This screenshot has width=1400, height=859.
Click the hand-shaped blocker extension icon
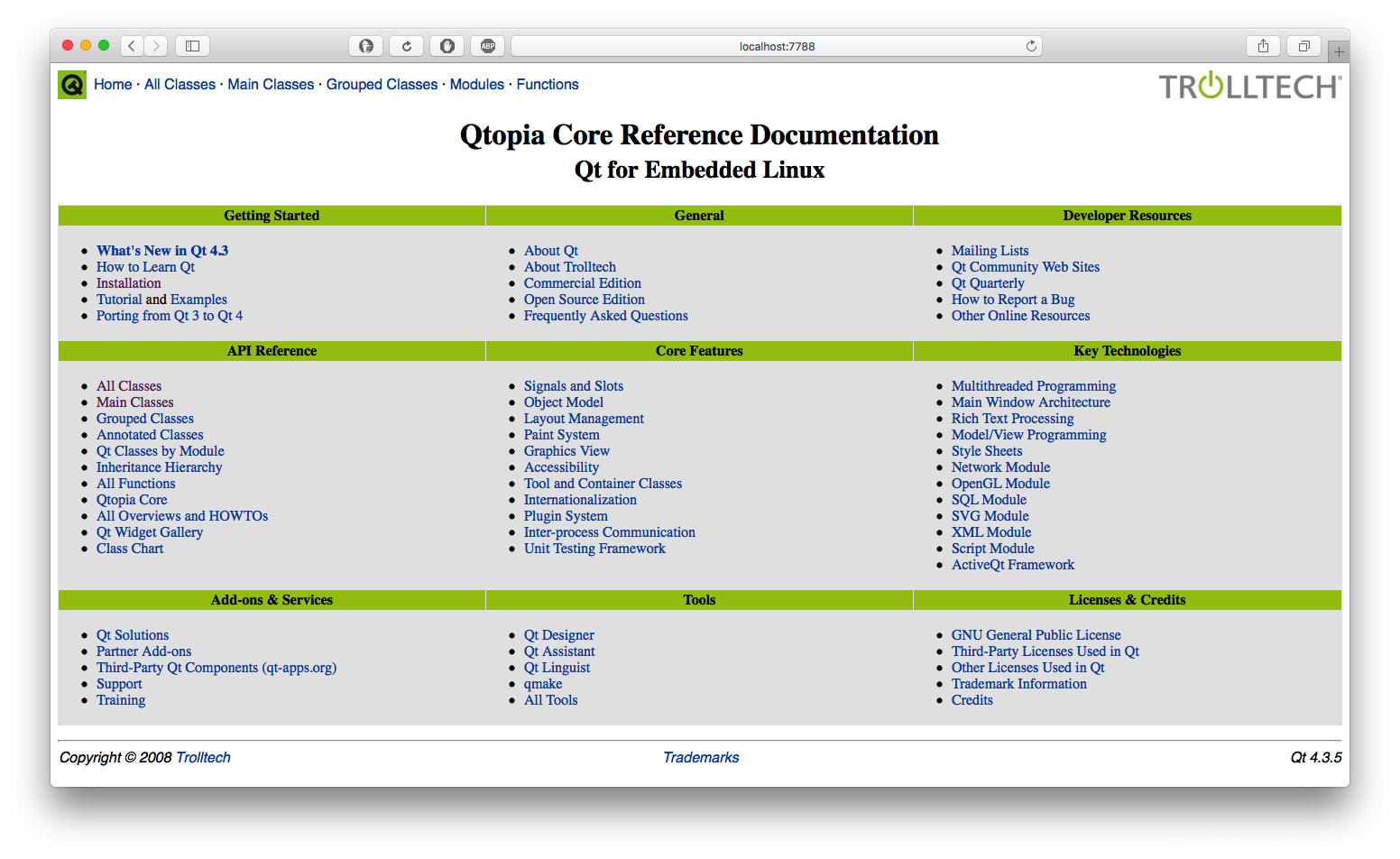447,46
